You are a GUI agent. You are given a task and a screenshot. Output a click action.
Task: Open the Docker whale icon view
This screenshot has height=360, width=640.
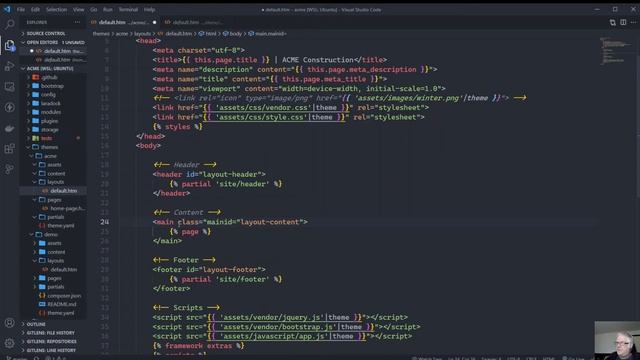pyautogui.click(x=9, y=128)
